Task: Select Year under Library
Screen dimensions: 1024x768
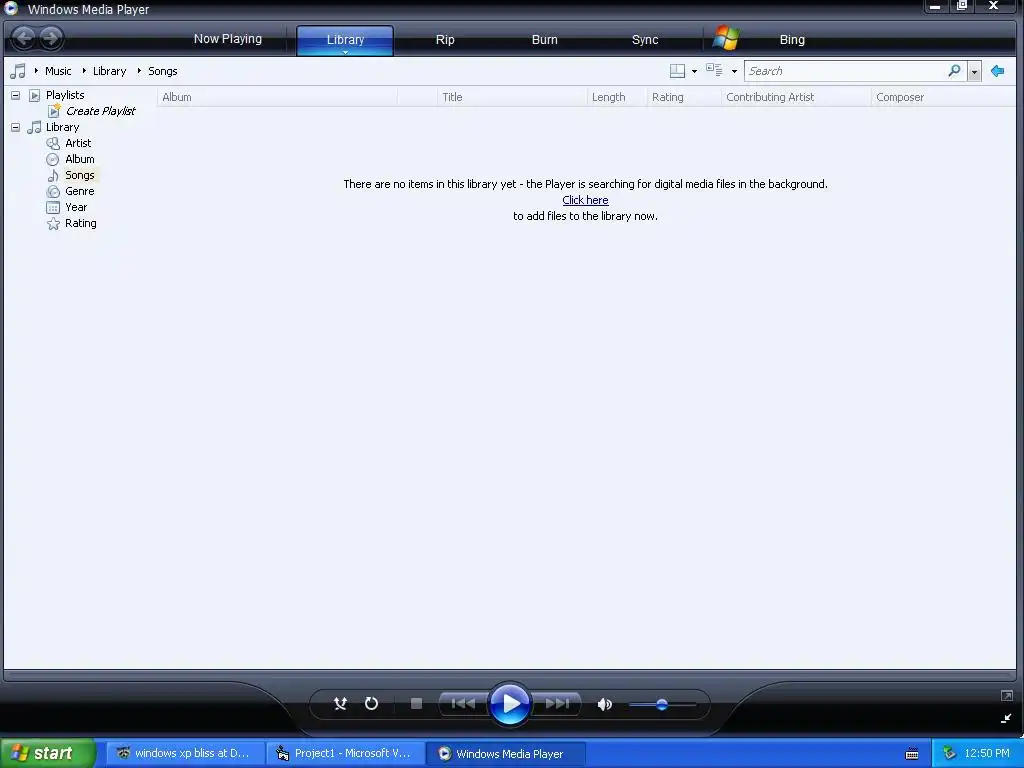Action: (76, 207)
